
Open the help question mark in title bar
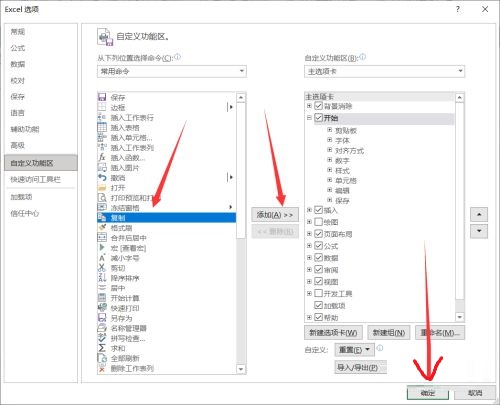[458, 9]
